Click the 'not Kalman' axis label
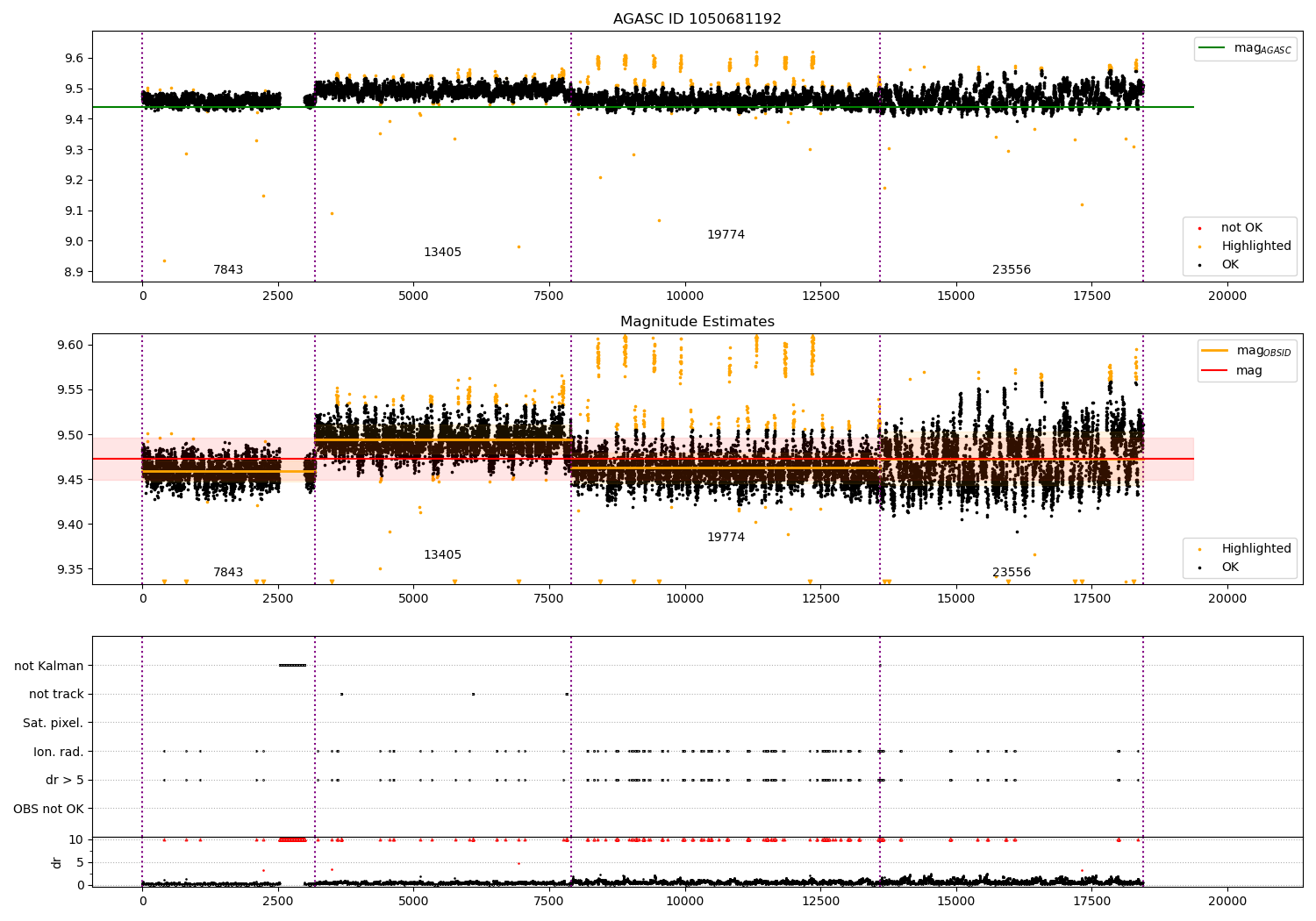 (x=49, y=666)
